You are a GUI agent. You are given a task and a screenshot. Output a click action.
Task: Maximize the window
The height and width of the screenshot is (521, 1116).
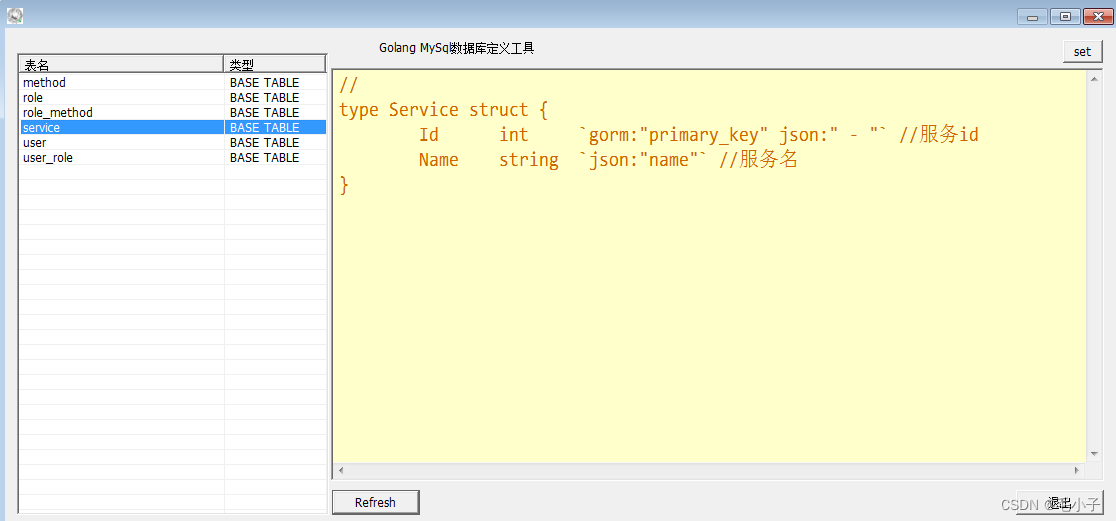(1065, 16)
